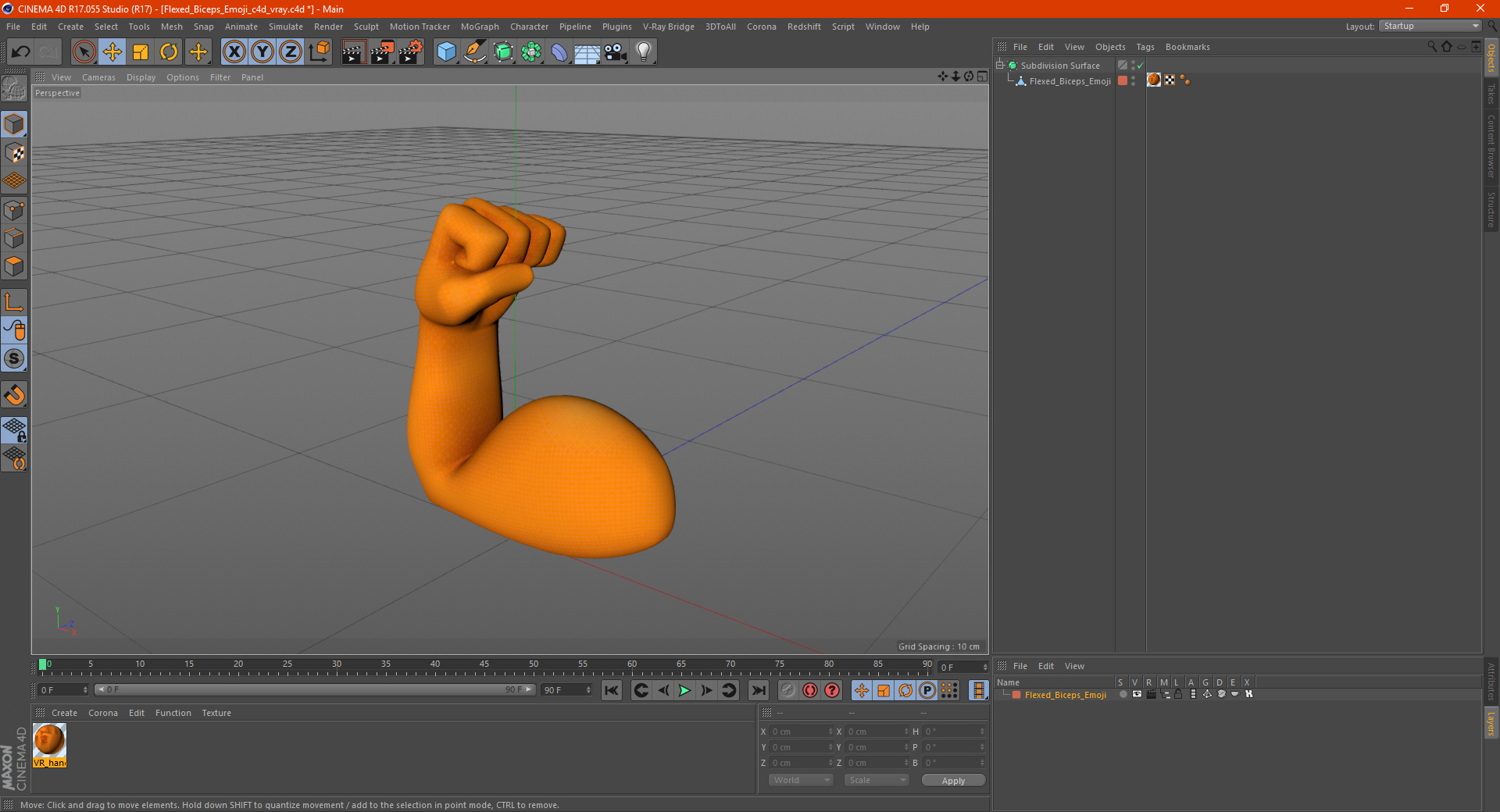Viewport: 1500px width, 812px height.
Task: Toggle Subdivision Surface visibility dots
Action: (x=1133, y=66)
